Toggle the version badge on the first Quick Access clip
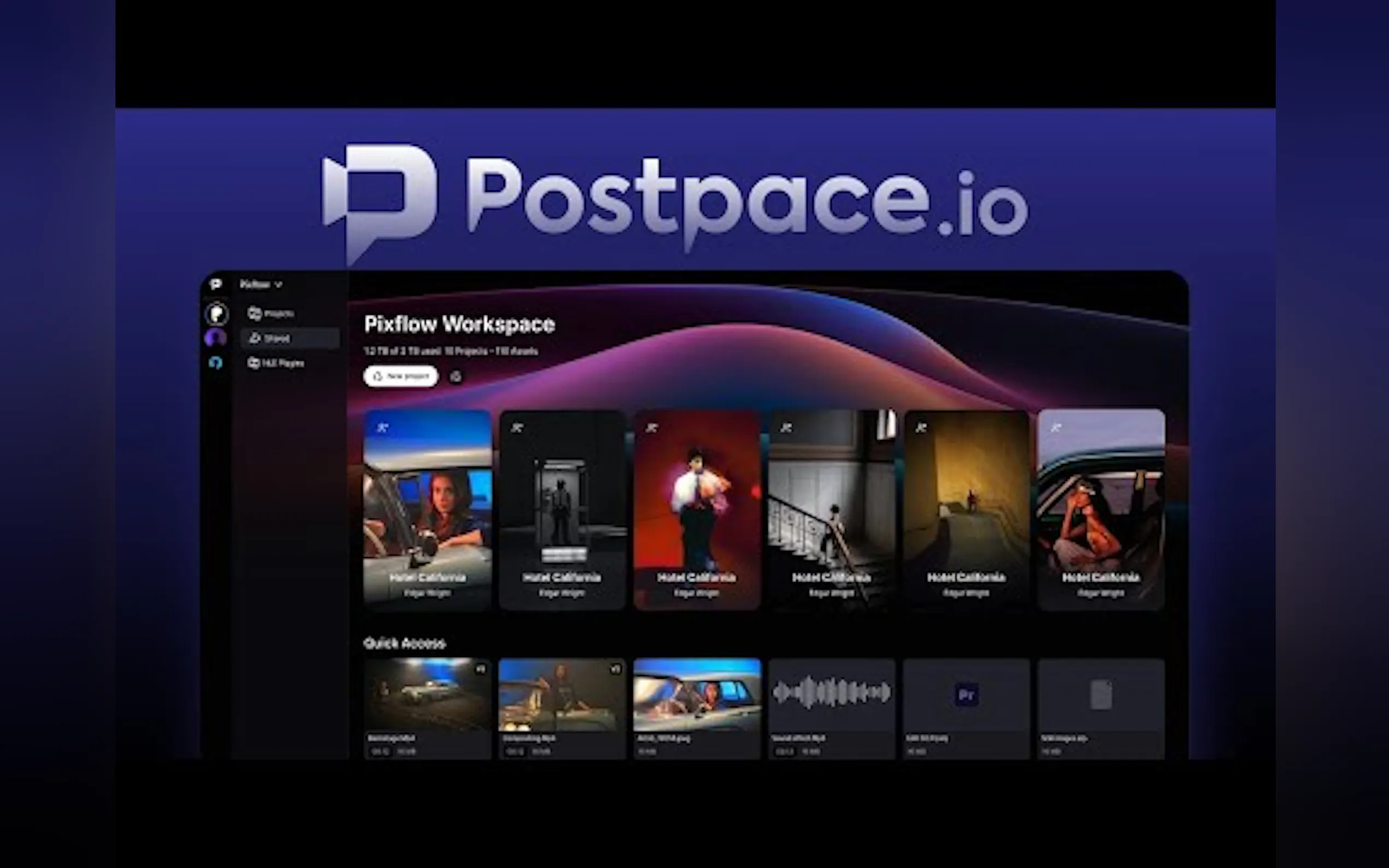Viewport: 1389px width, 868px height. [481, 668]
